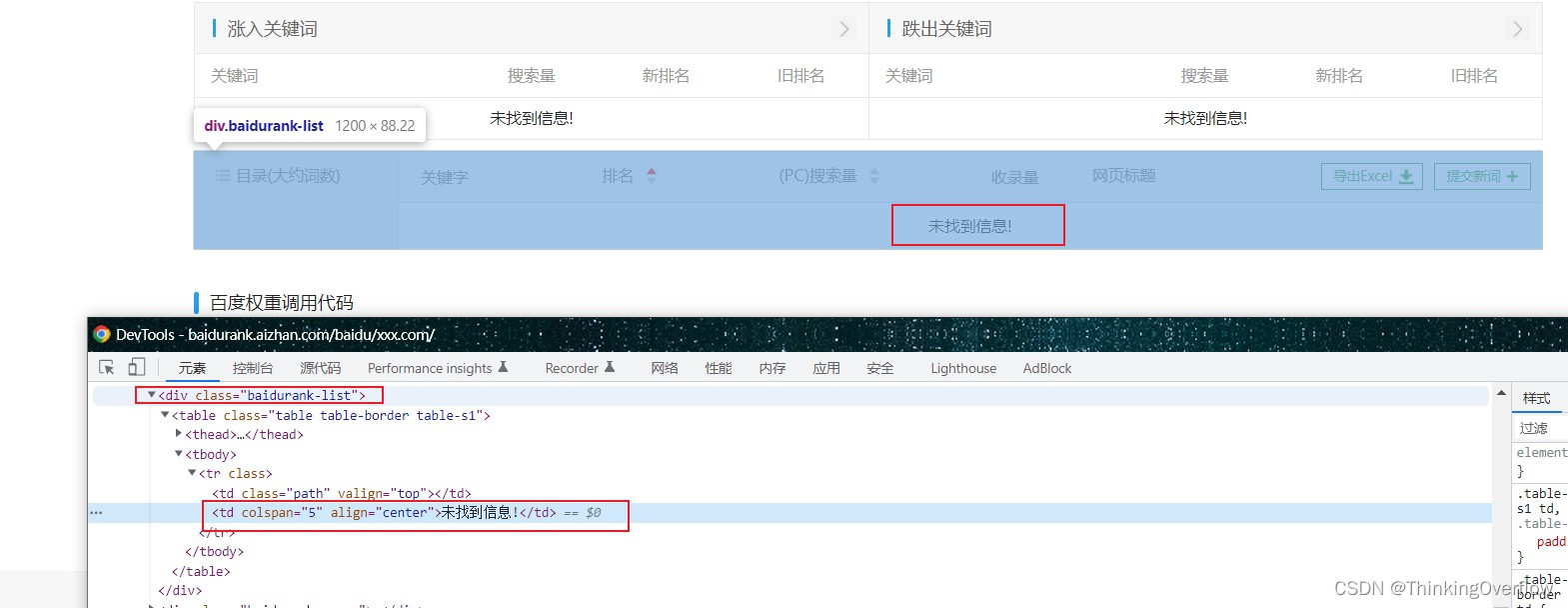Image resolution: width=1568 pixels, height=608 pixels.
Task: Click 新排名 header in 涨入关键词 table
Action: pos(667,76)
